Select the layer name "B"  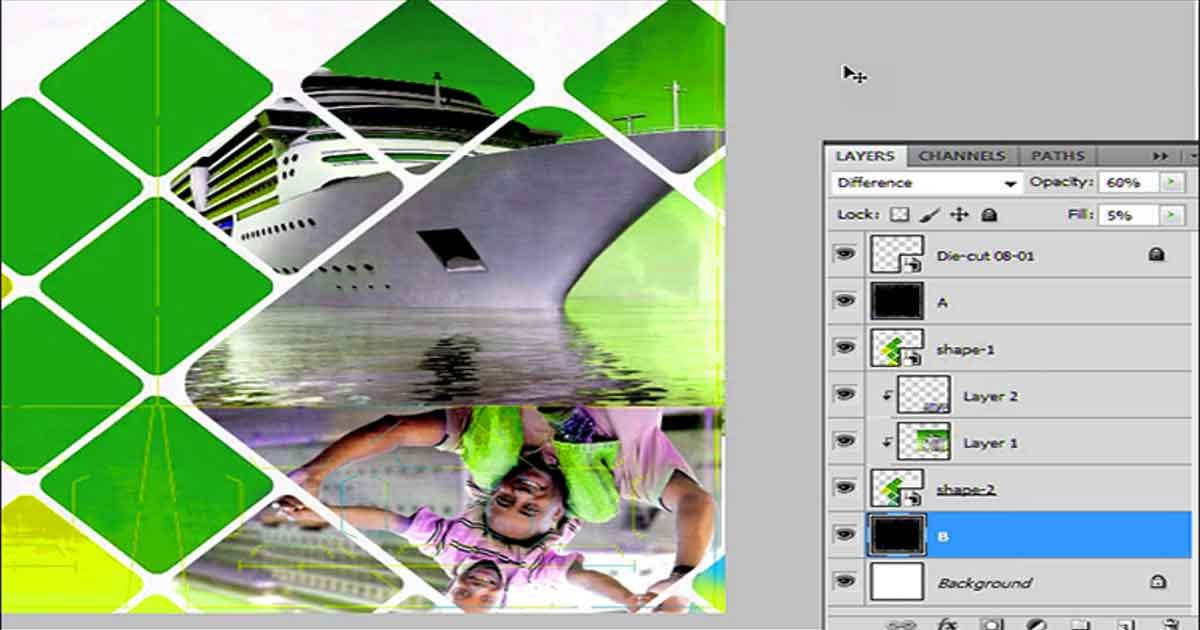(x=942, y=536)
